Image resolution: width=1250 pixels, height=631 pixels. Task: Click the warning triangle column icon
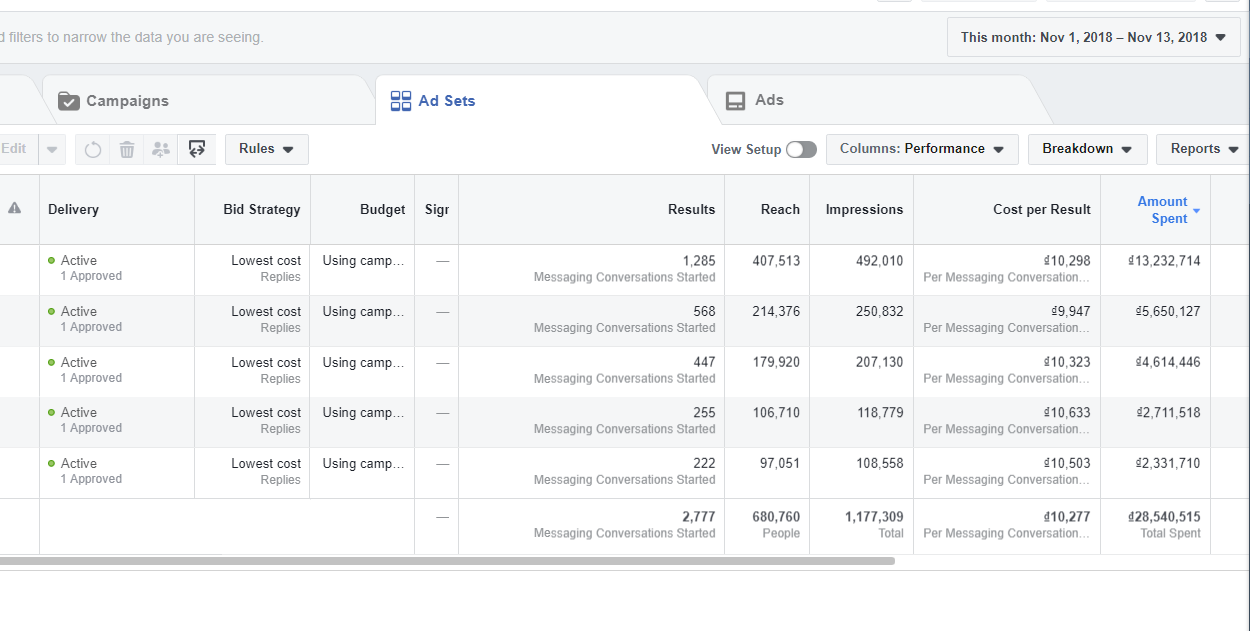coord(15,209)
